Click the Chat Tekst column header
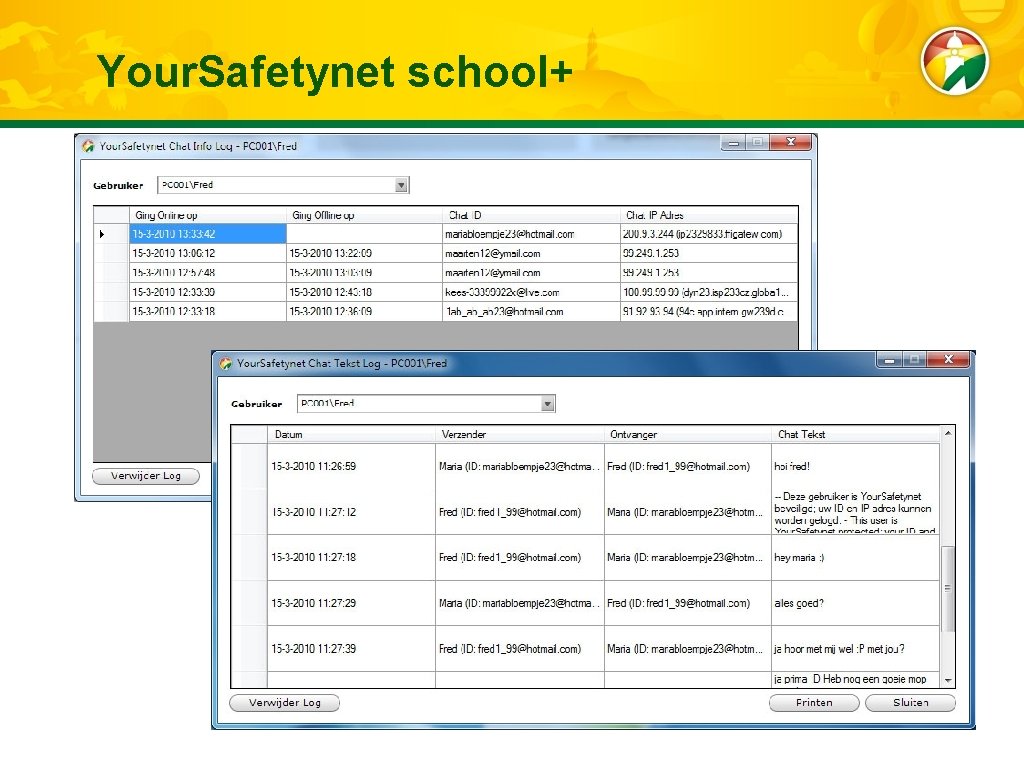This screenshot has height=768, width=1024. pyautogui.click(x=856, y=434)
